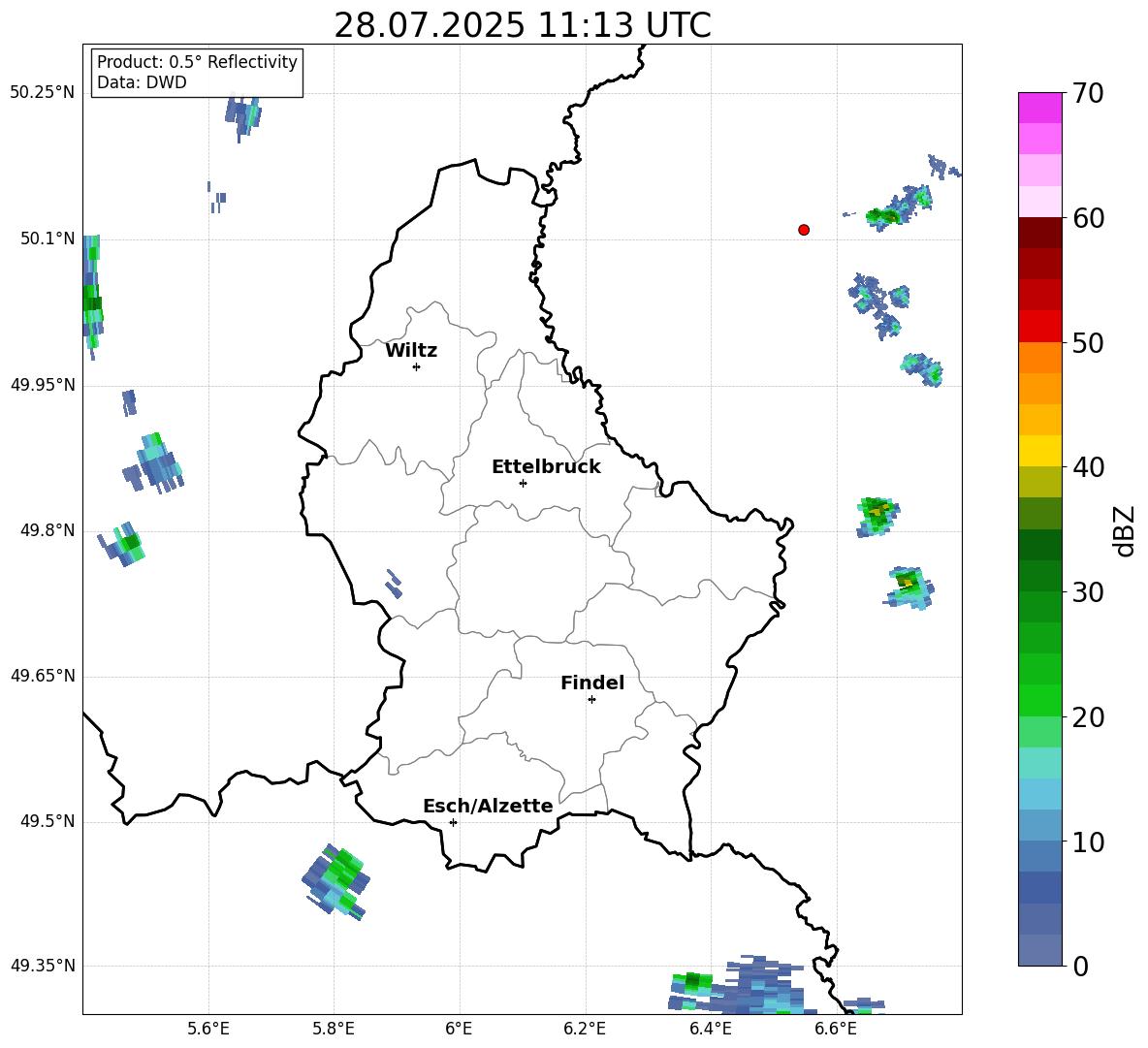Click the colorbar tick label 0
This screenshot has width=1148, height=1048.
pos(1080,967)
